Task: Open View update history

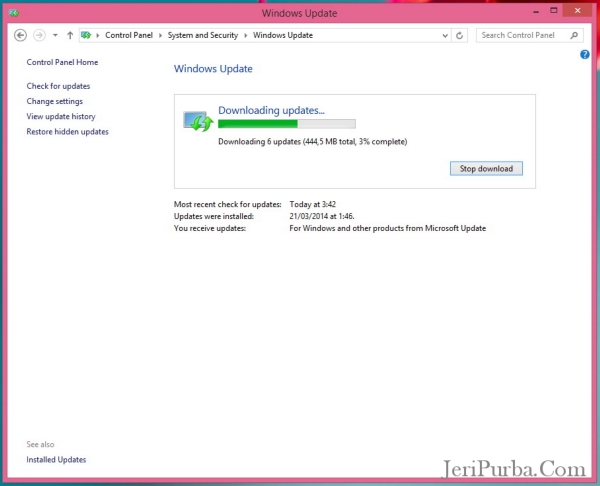Action: pos(61,116)
